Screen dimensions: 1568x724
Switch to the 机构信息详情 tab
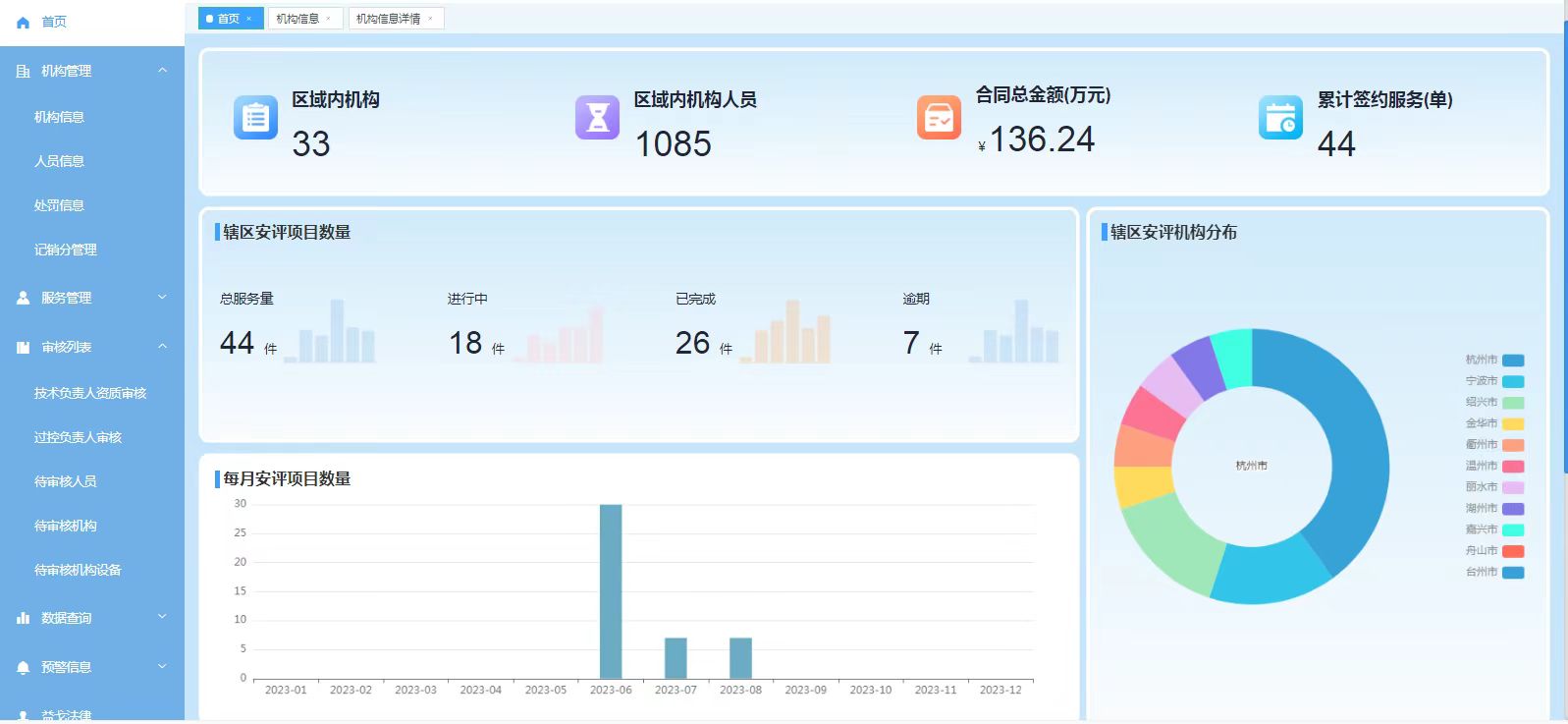[x=388, y=19]
